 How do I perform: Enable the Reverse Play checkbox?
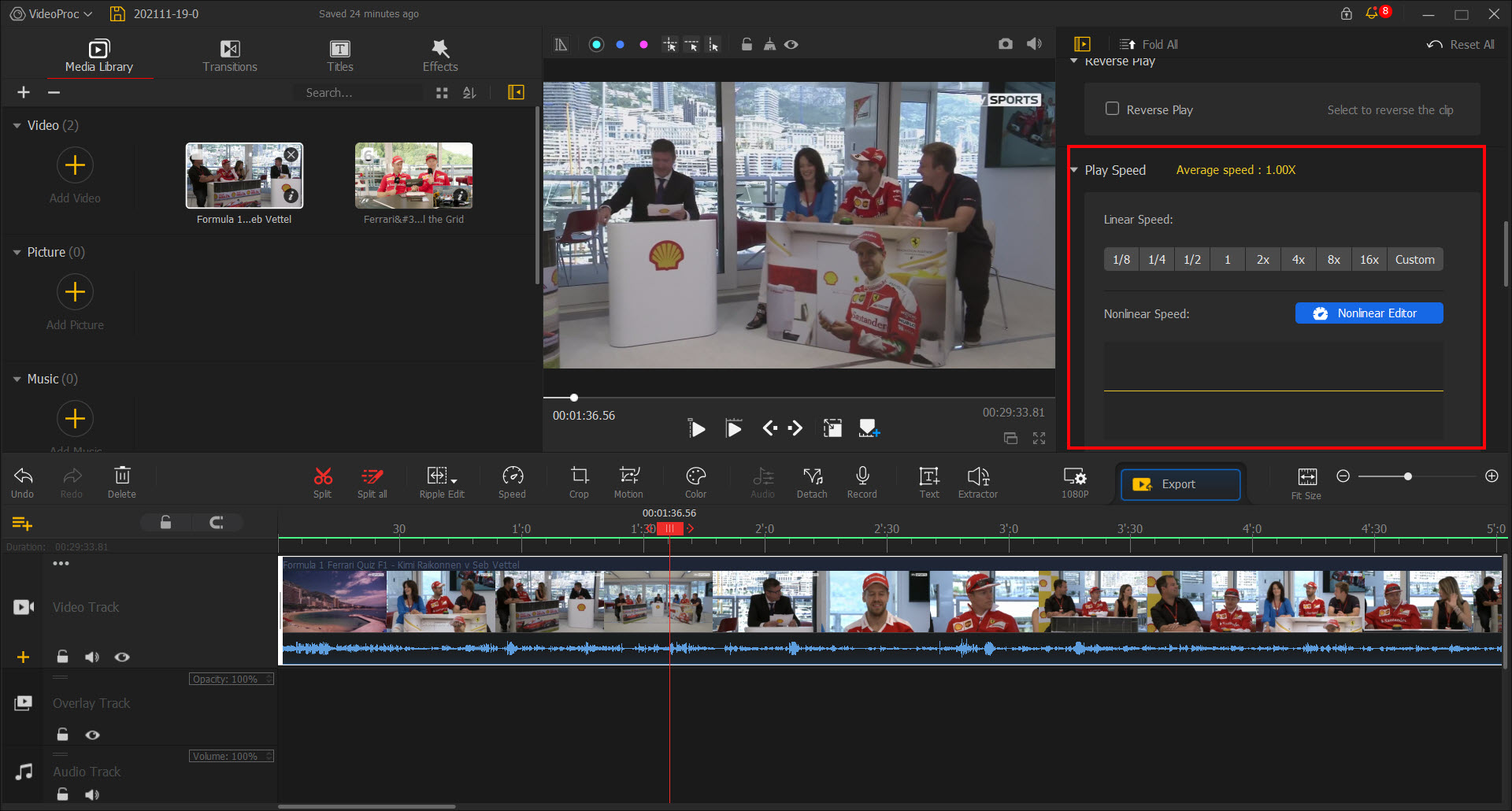click(1113, 109)
